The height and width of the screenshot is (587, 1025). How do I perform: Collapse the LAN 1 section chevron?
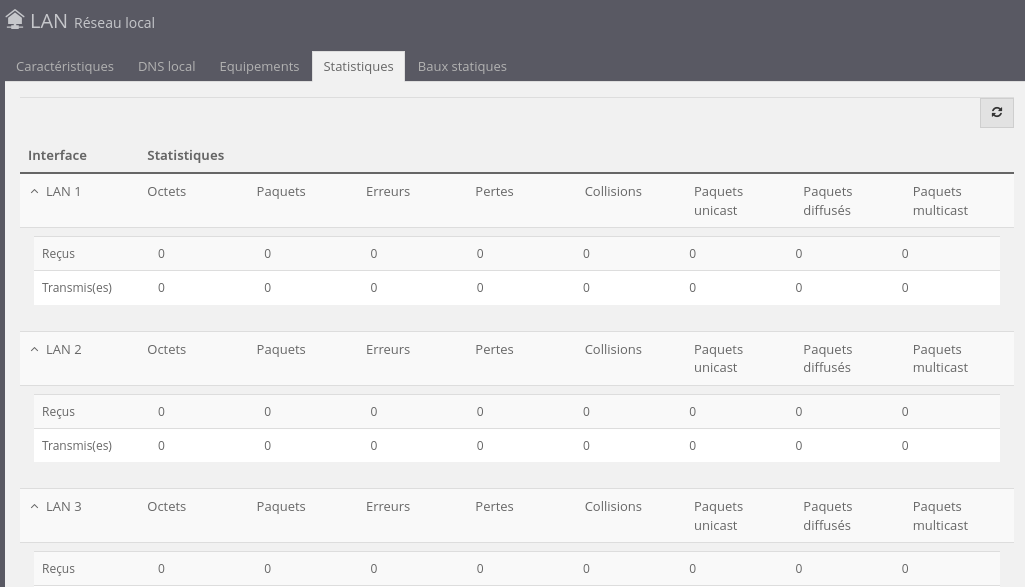34,191
